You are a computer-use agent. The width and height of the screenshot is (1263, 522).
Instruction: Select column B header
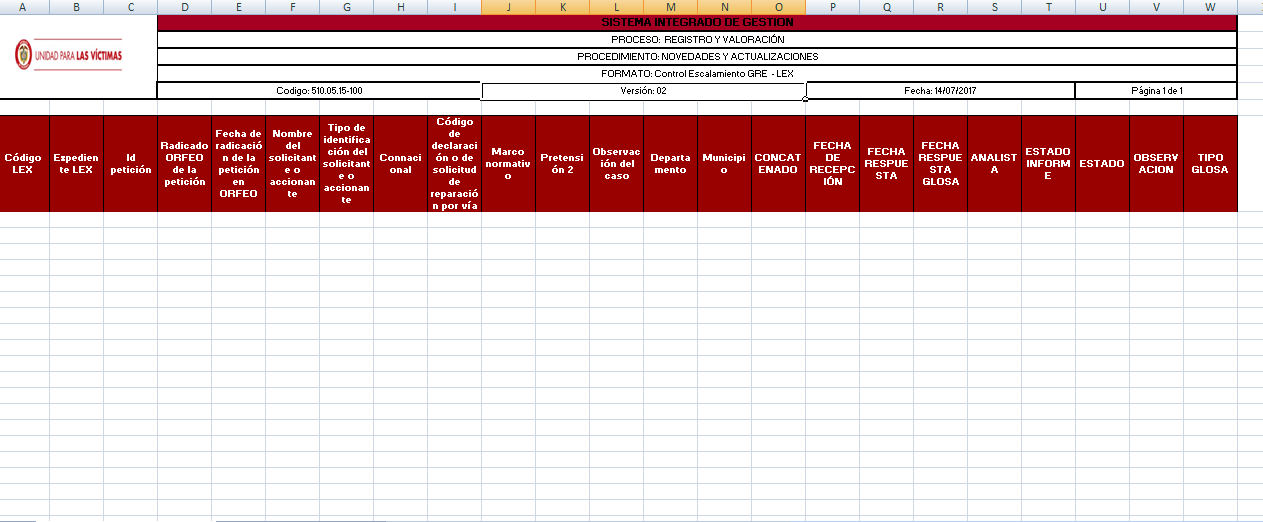tap(76, 7)
